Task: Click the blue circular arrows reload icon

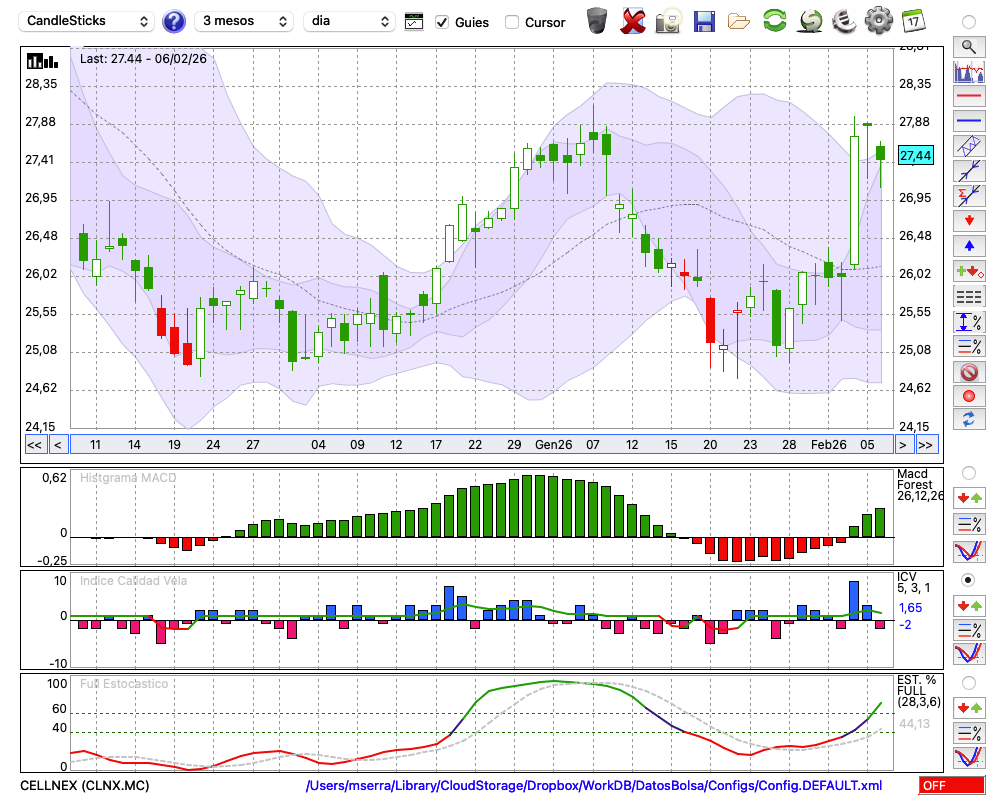Action: [x=969, y=420]
